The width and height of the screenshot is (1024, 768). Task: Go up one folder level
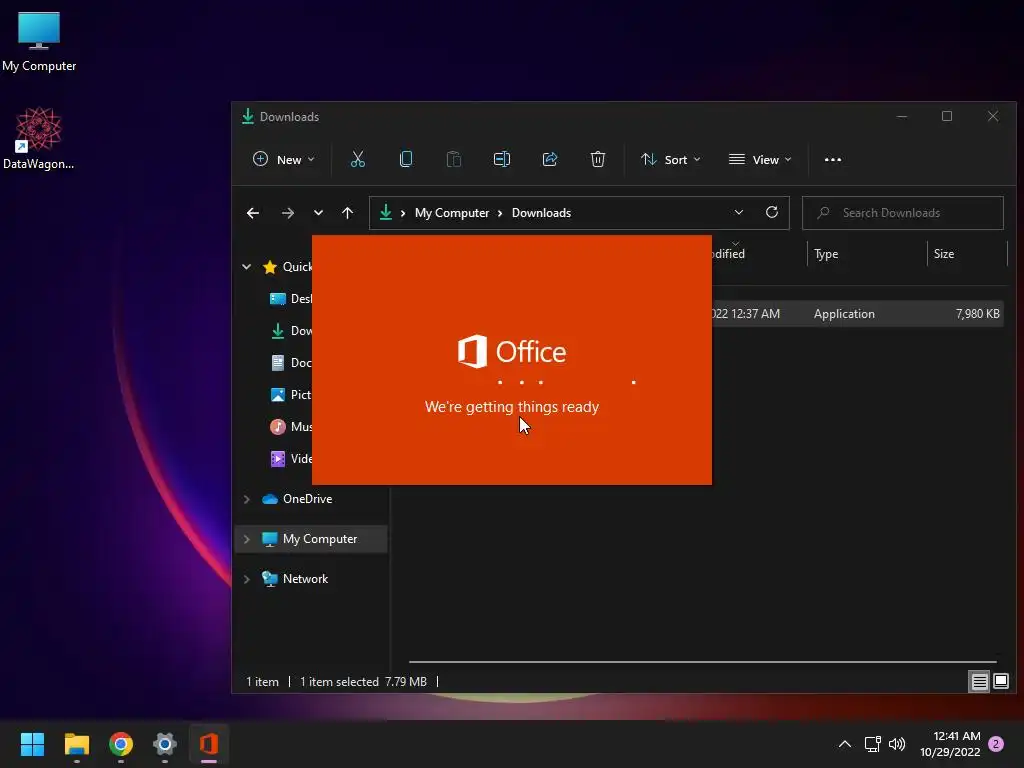347,213
